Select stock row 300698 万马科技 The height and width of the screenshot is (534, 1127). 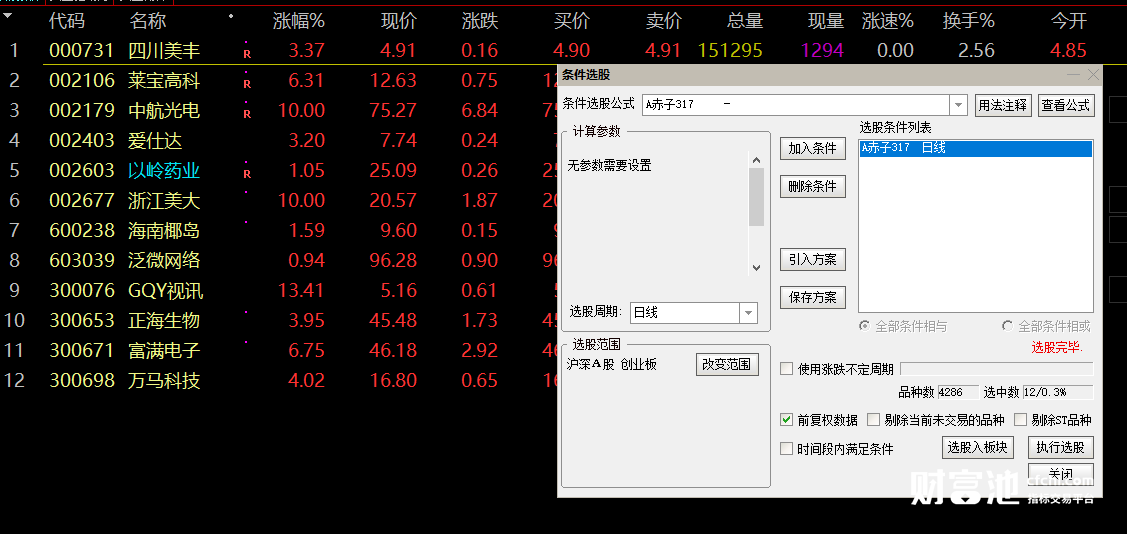click(279, 380)
